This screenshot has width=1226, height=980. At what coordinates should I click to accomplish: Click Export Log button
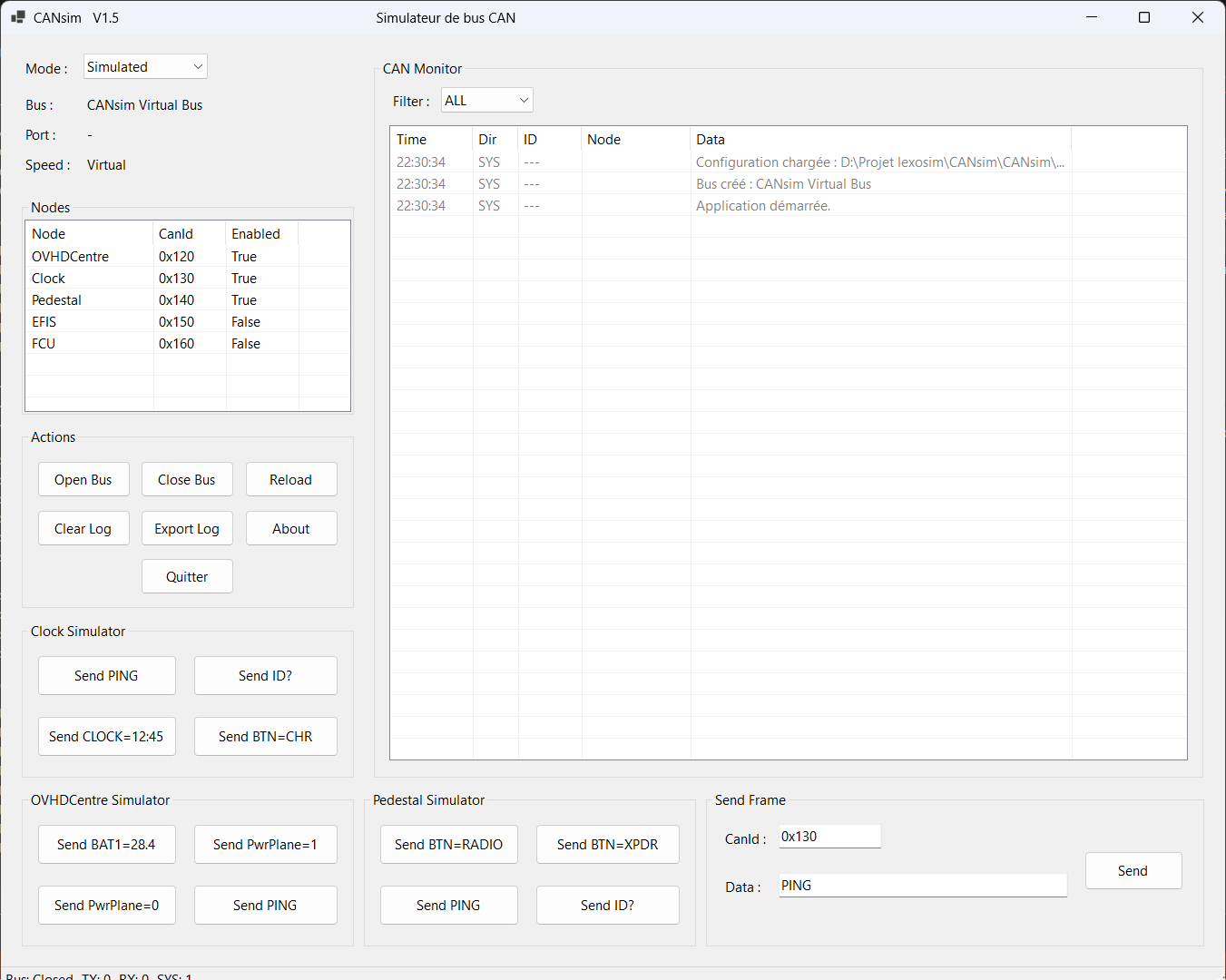tap(187, 529)
